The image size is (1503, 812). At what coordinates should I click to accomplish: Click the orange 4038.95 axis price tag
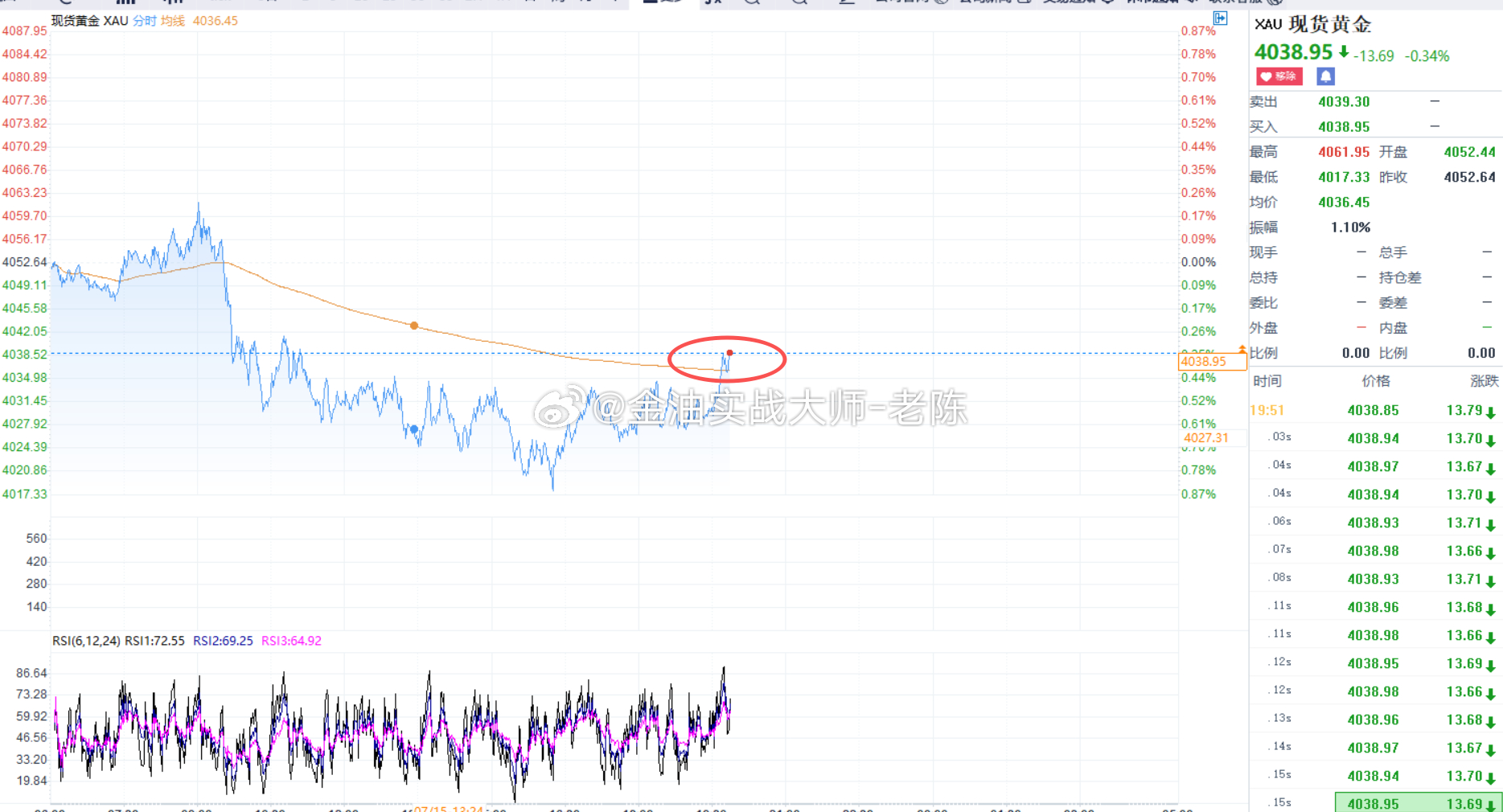[x=1213, y=362]
